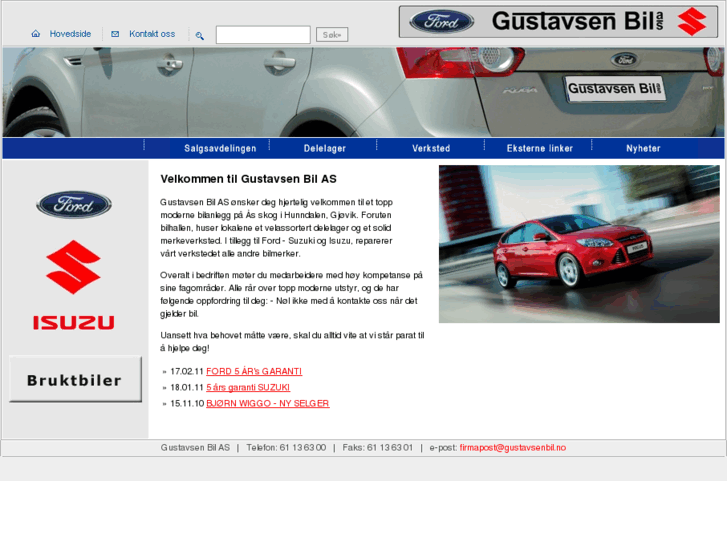Click the red Ford Focus photo
This screenshot has width=727, height=545.
pyautogui.click(x=579, y=244)
